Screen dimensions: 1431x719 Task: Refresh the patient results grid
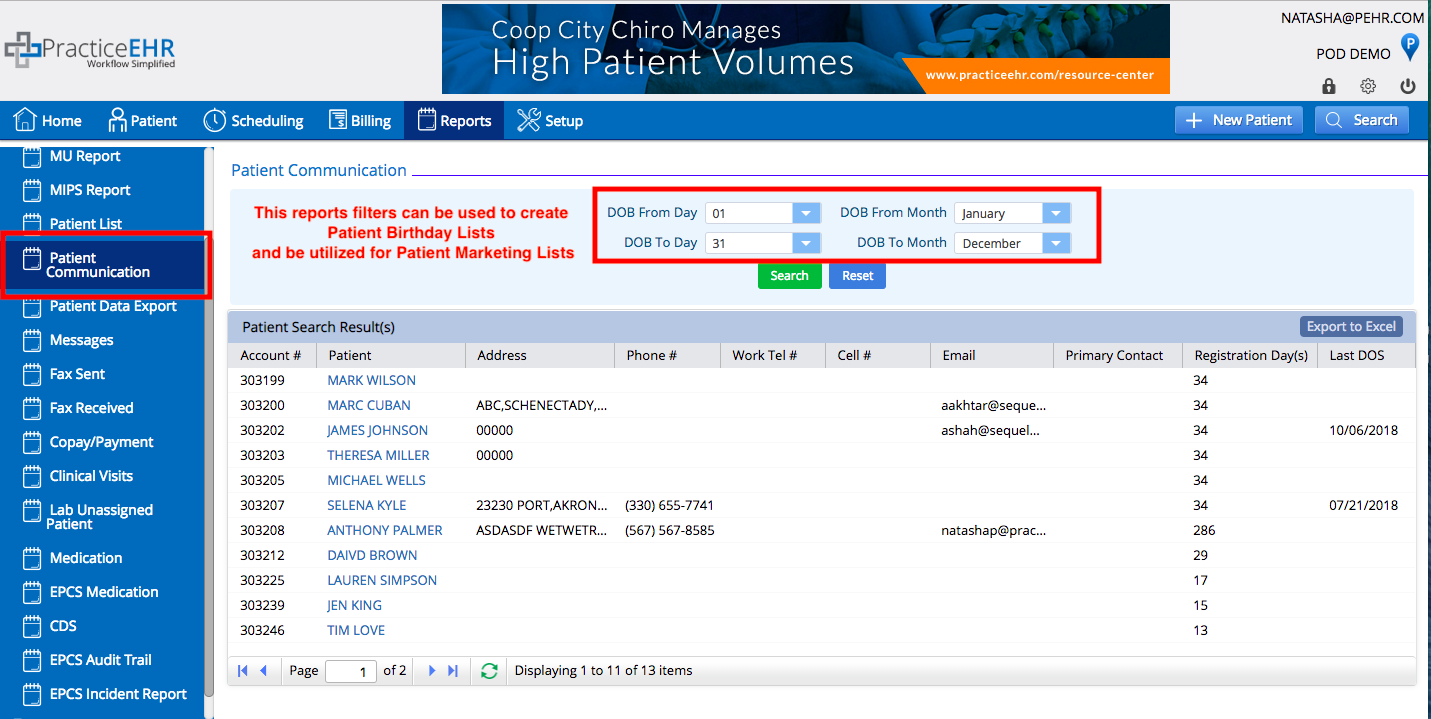489,671
